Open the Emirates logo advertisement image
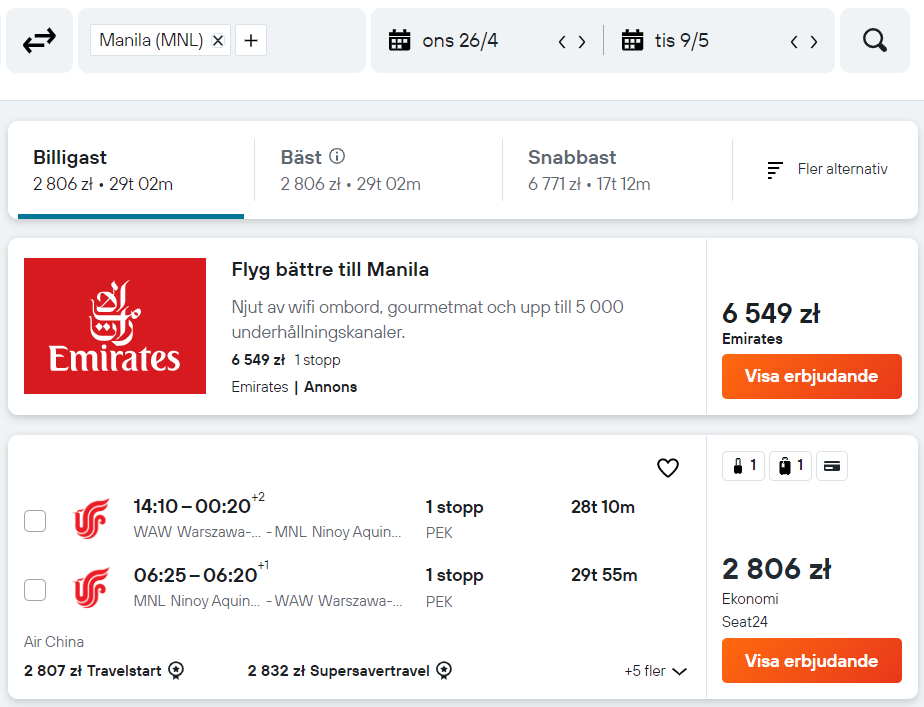The image size is (924, 707). click(x=115, y=326)
